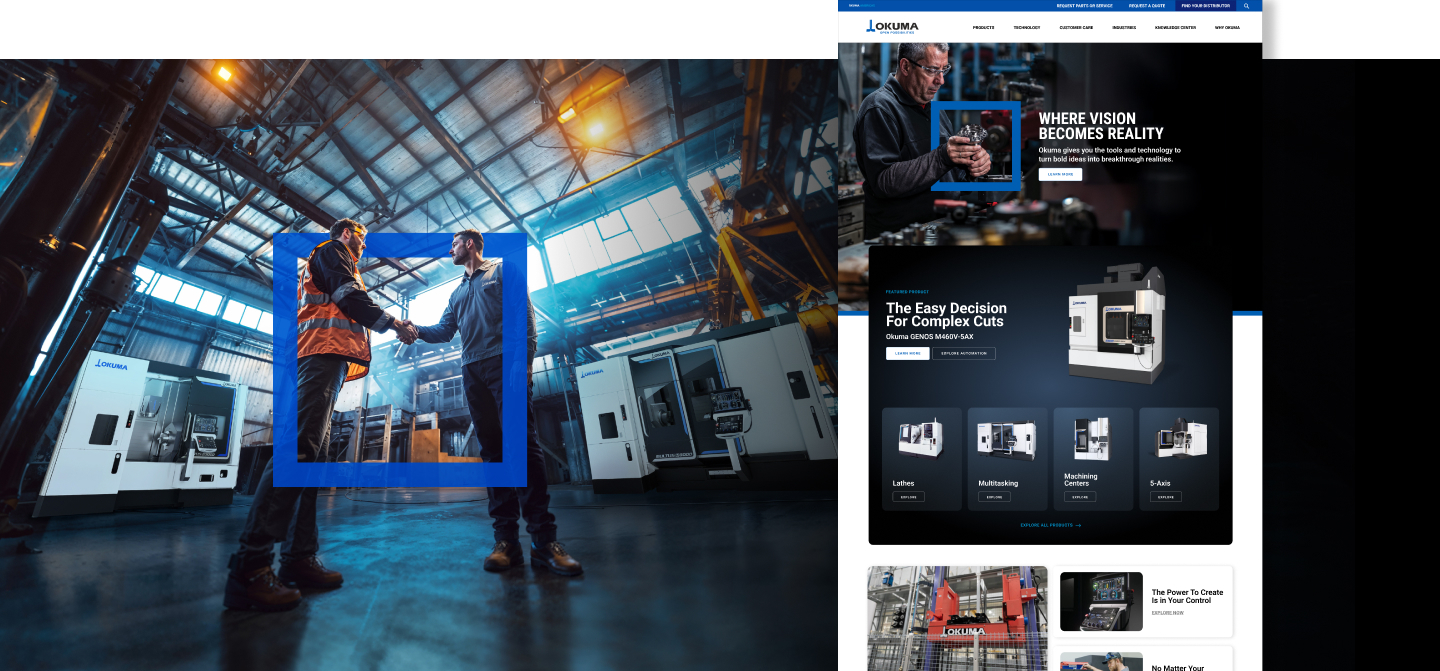Click the 5-Axis machine image
Image resolution: width=1440 pixels, height=671 pixels.
point(1181,438)
